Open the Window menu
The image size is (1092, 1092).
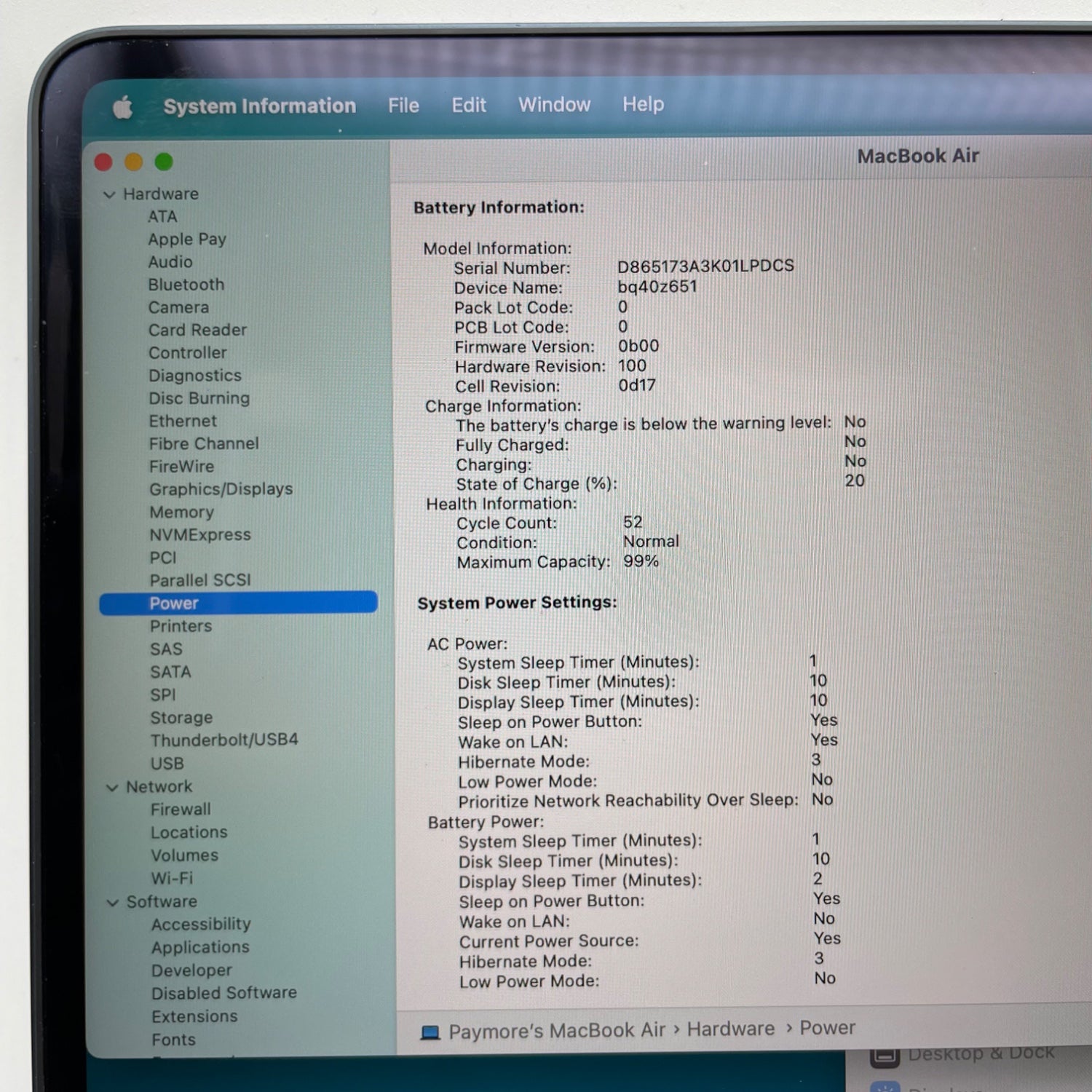(x=554, y=105)
